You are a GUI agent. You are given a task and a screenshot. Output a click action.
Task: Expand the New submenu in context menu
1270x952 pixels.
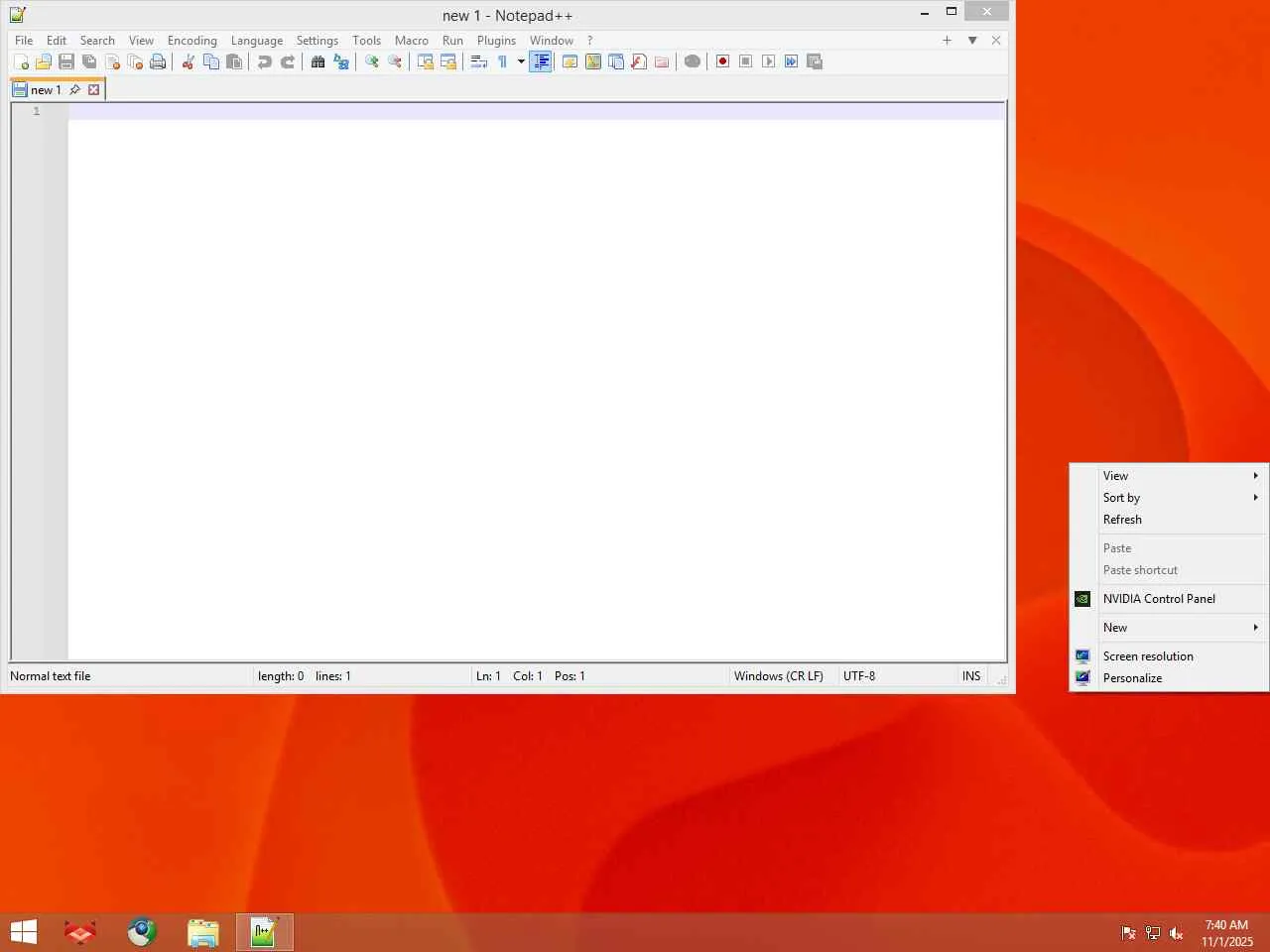coord(1169,628)
